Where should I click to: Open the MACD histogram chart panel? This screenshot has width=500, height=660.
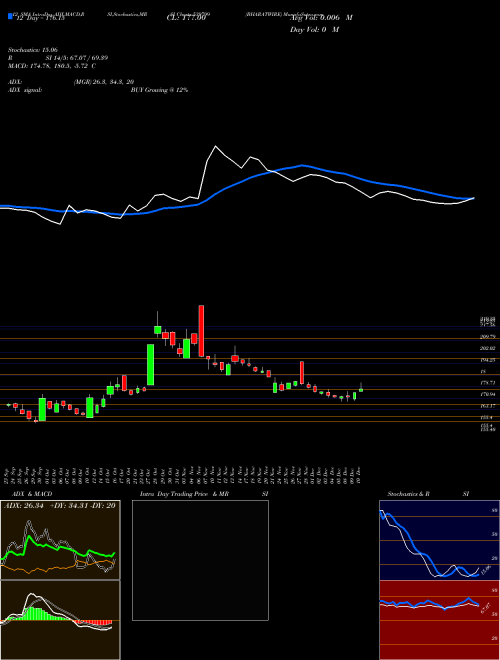pos(60,620)
